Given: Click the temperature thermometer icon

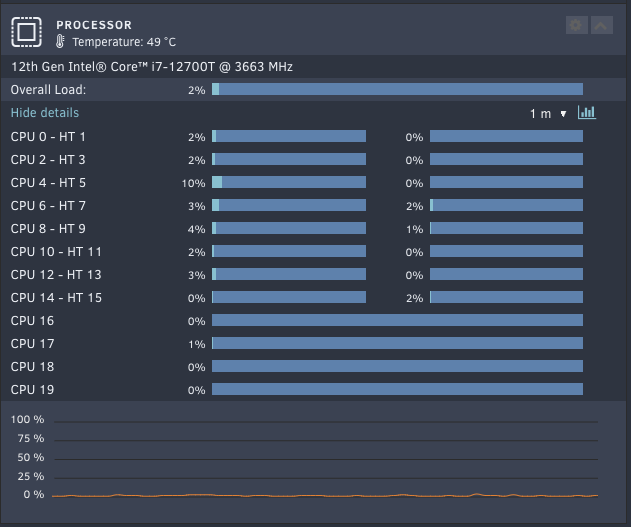Looking at the screenshot, I should 60,41.
